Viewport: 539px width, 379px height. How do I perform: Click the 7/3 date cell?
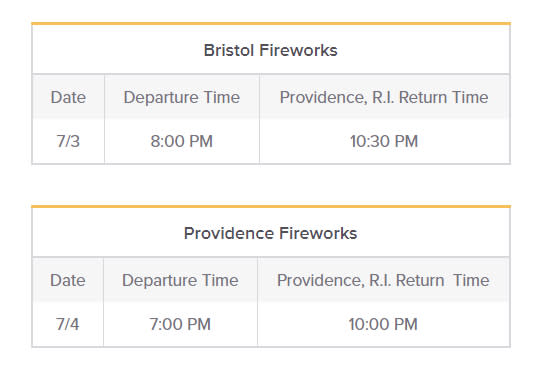[68, 141]
